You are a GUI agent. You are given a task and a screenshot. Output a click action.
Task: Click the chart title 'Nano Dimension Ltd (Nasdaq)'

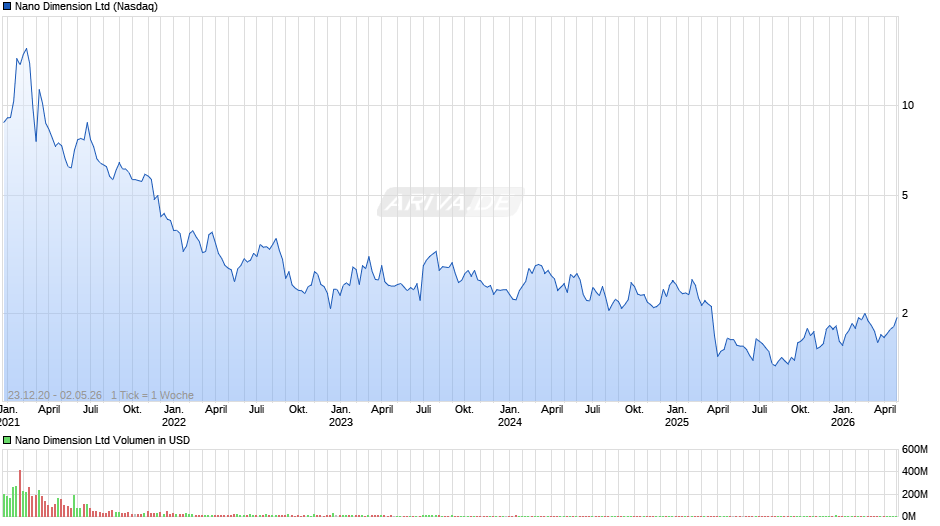86,7
